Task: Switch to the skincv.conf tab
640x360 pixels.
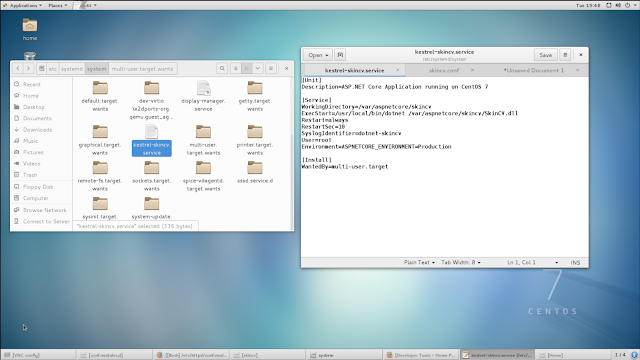Action: [444, 70]
